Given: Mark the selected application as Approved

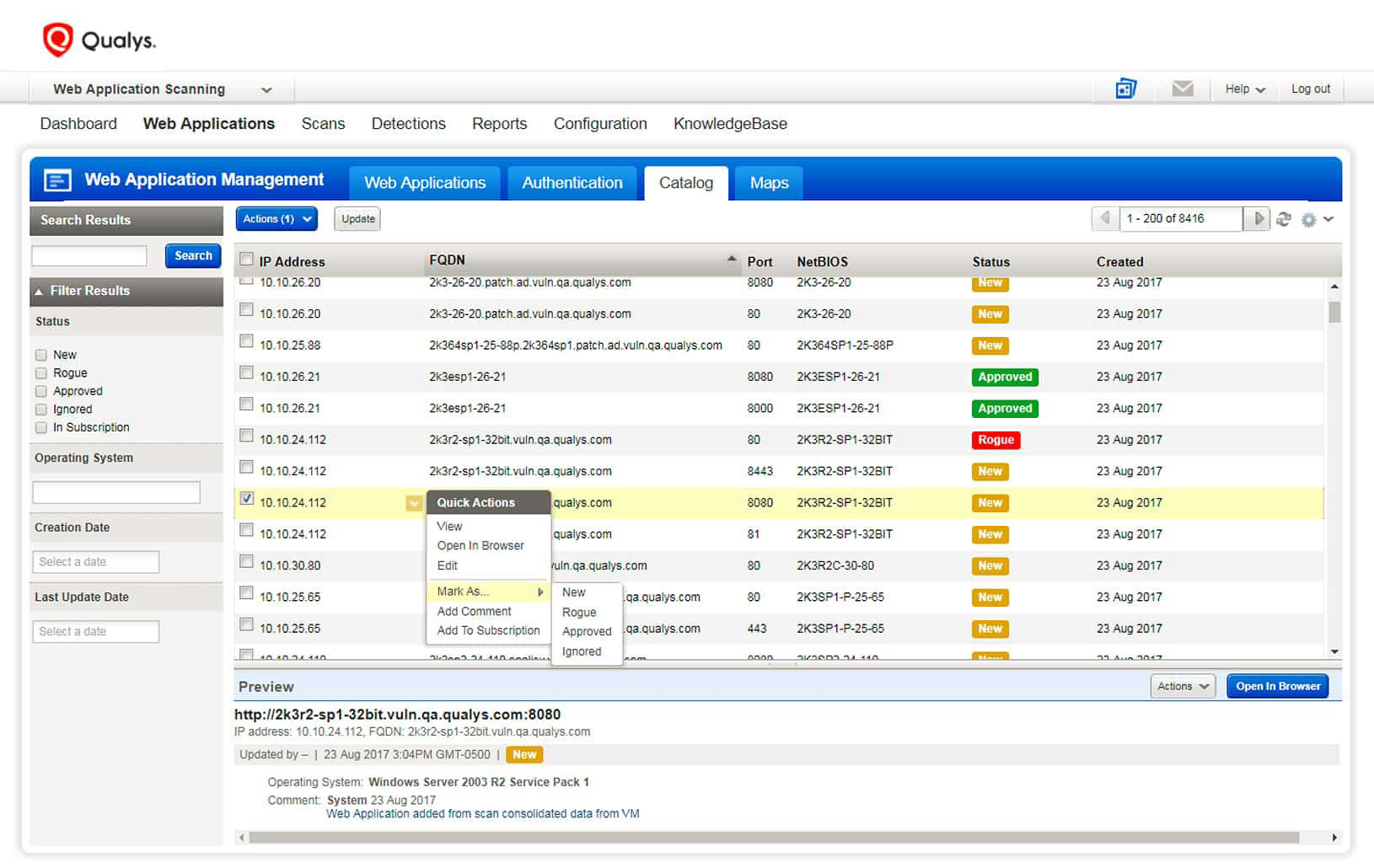Looking at the screenshot, I should 586,631.
